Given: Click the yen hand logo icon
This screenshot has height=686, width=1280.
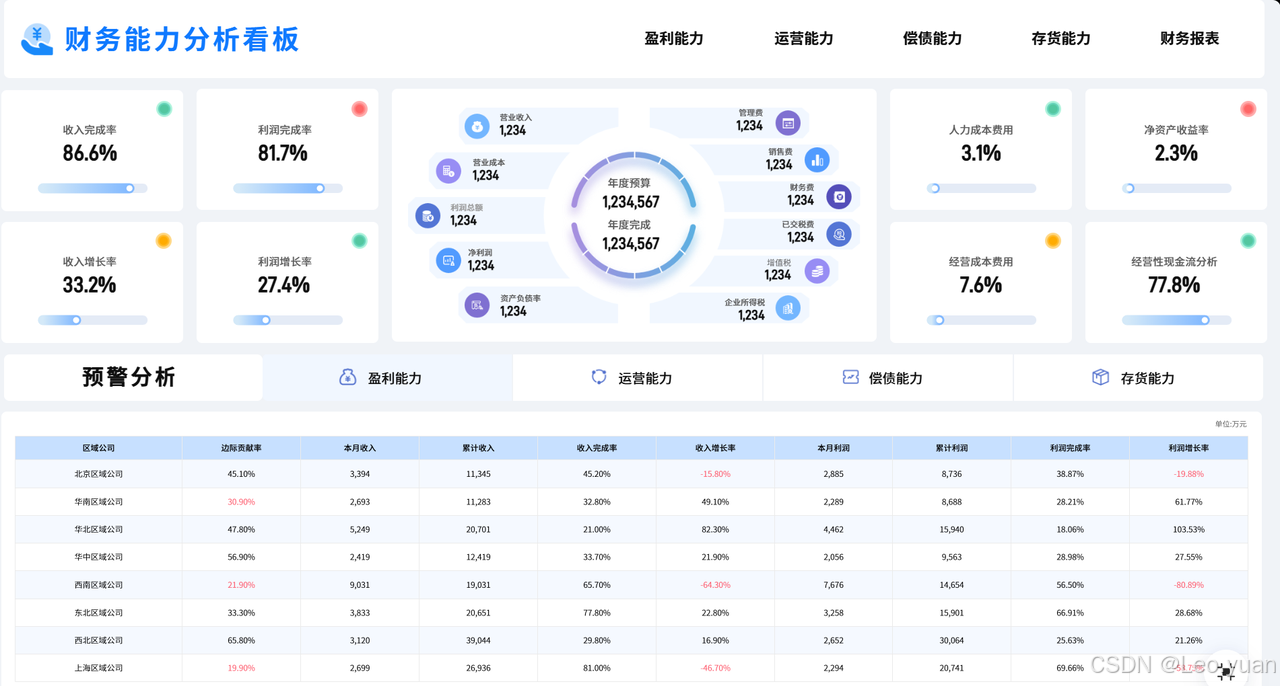Looking at the screenshot, I should click(37, 39).
